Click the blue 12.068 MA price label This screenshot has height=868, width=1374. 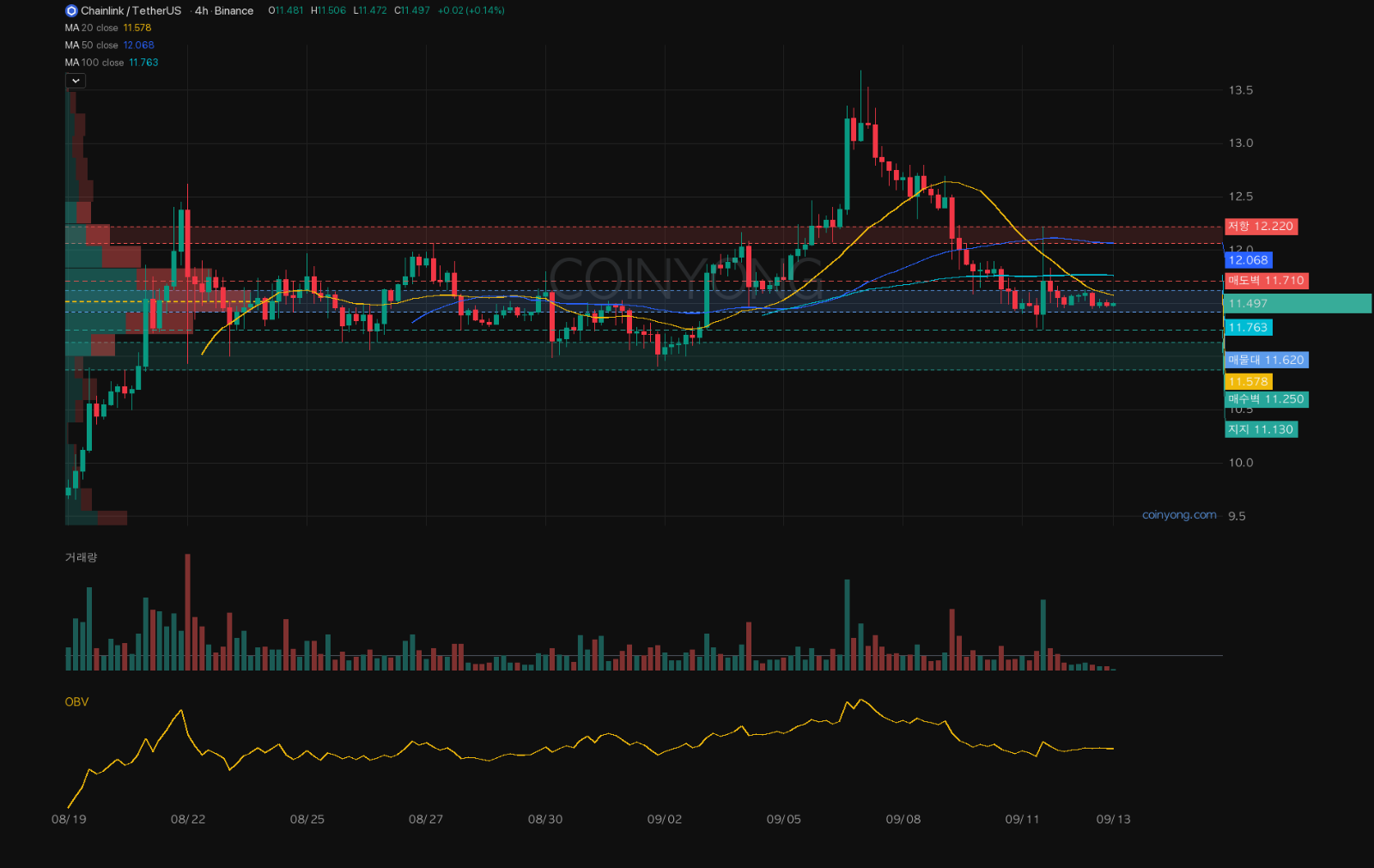(1248, 260)
